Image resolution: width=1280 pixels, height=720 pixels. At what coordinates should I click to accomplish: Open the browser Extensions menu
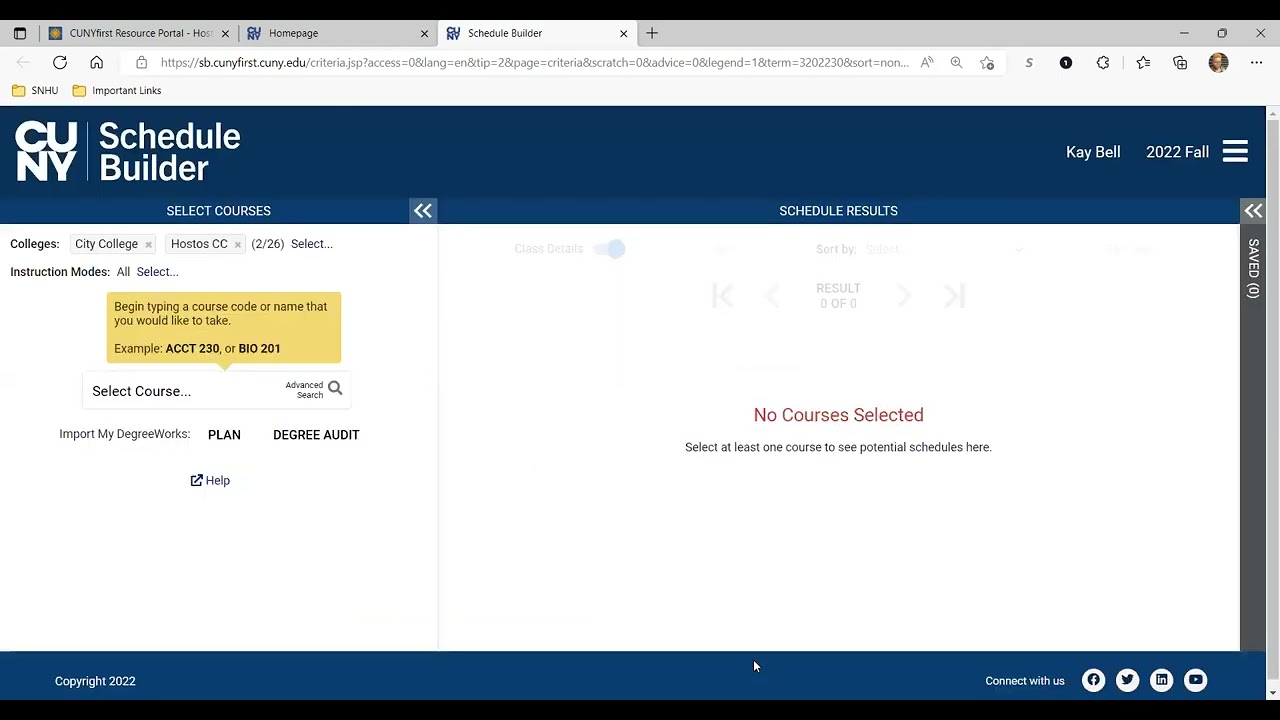coord(1103,63)
